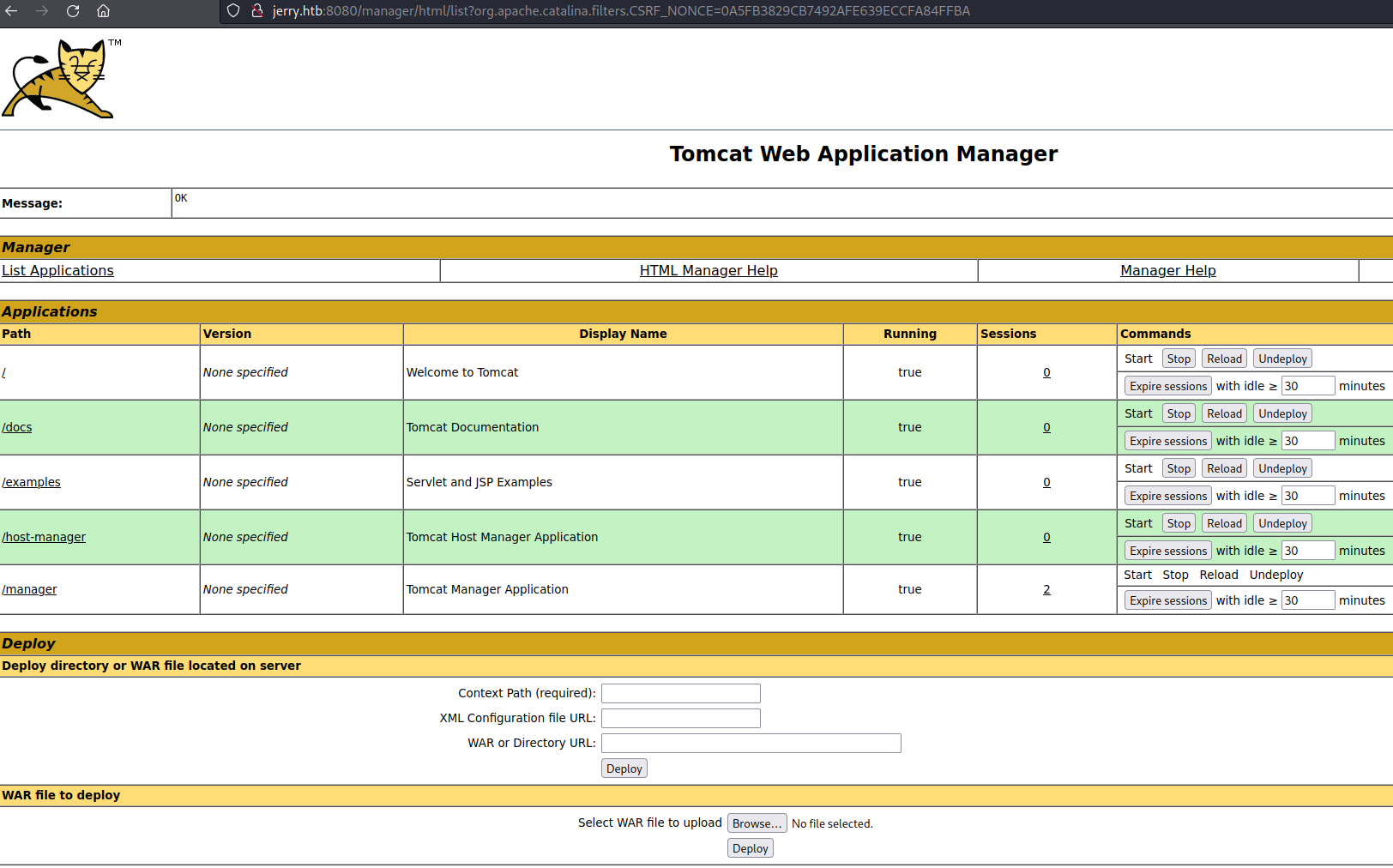
Task: Click the Tomcat Documentation display name
Action: pyautogui.click(x=473, y=427)
